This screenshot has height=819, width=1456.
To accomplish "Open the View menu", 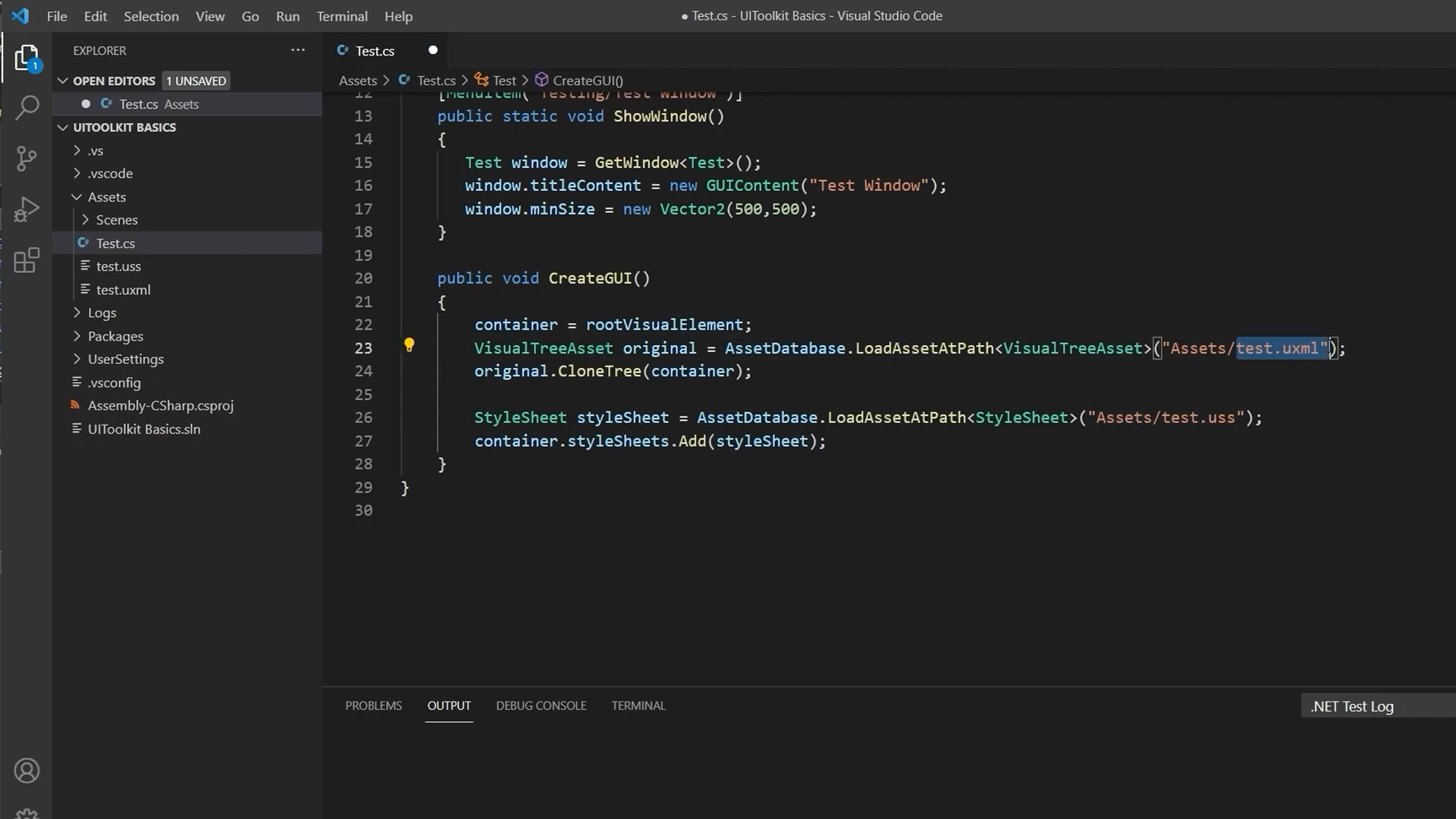I will [210, 16].
